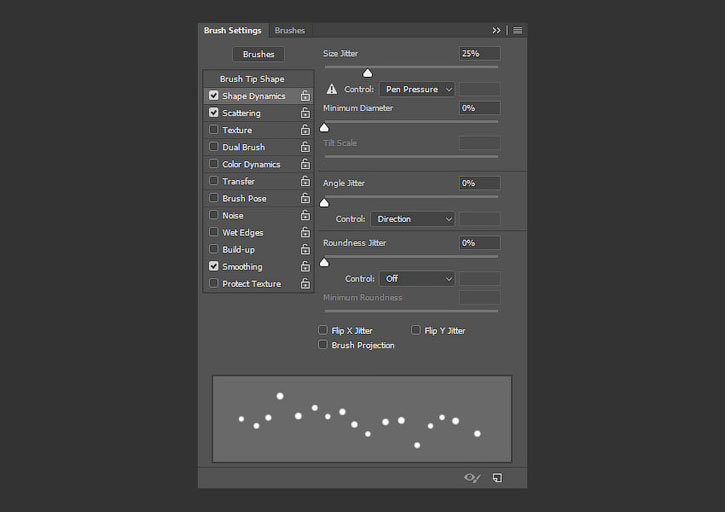This screenshot has width=725, height=512.
Task: Open Roundness Jitter Control dropdown (Off)
Action: (417, 278)
